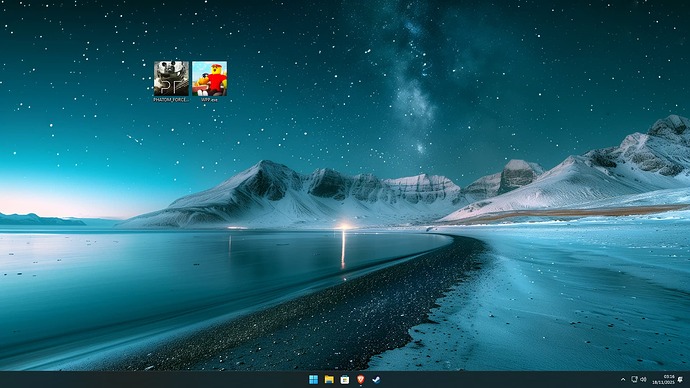690x388 pixels.
Task: Open the clock and date flyout
Action: point(663,379)
